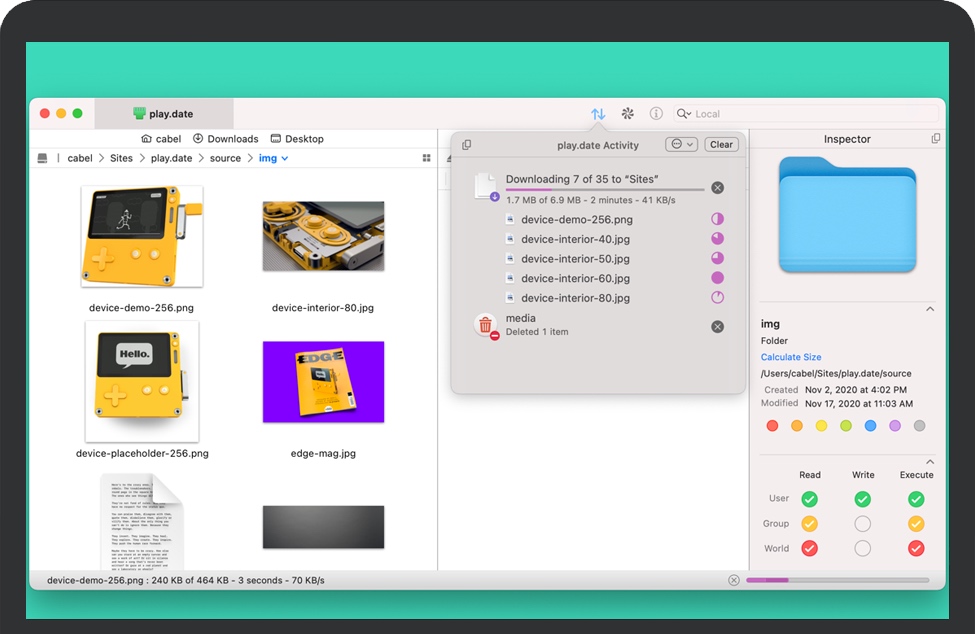Detach the Inspector panel with its pop-out icon
Image resolution: width=975 pixels, height=634 pixels.
tap(935, 139)
